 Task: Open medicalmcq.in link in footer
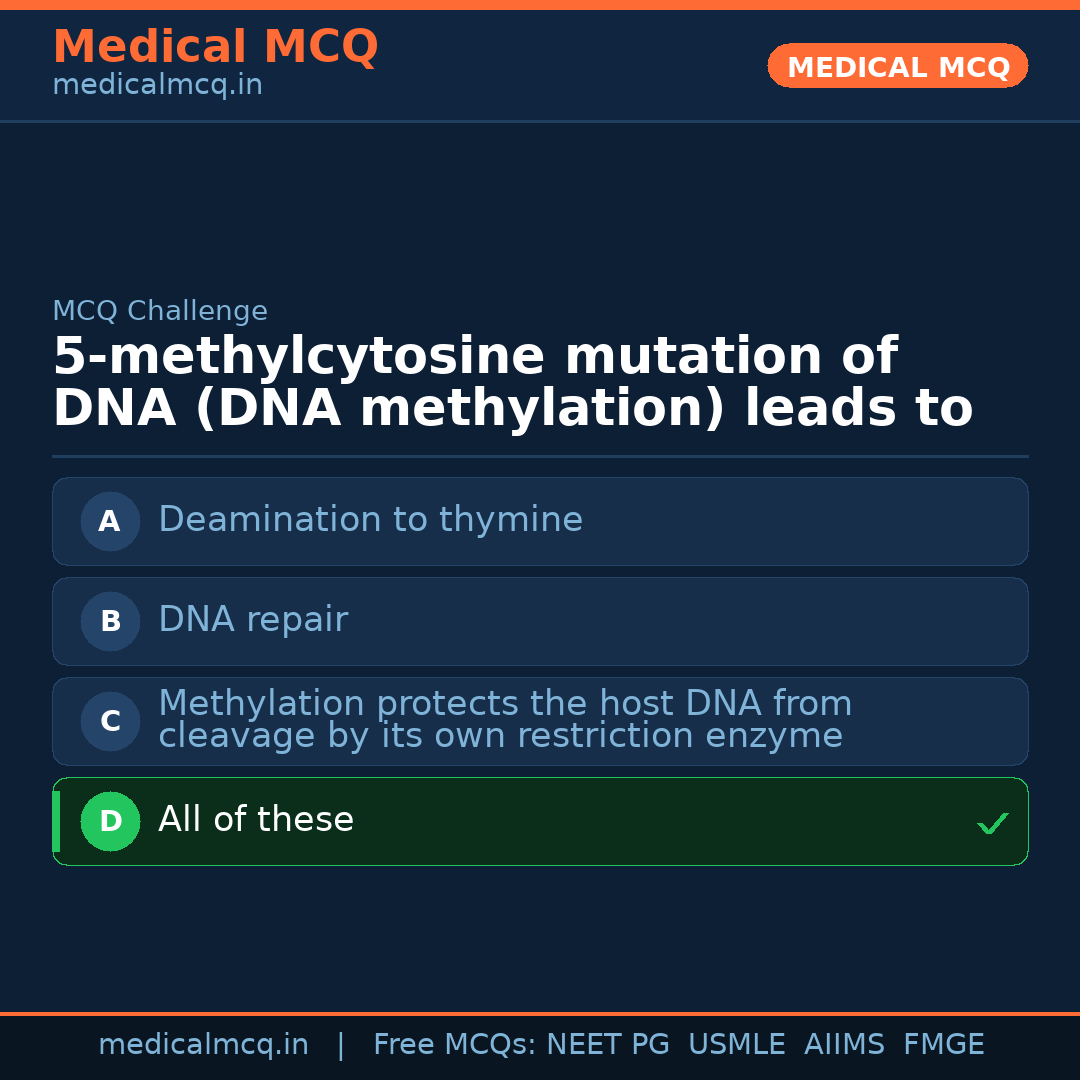[203, 1045]
